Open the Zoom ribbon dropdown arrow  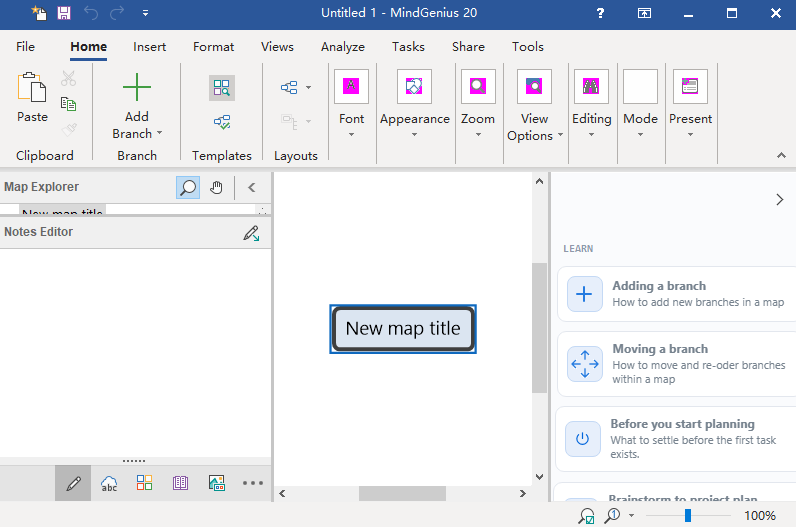478,135
